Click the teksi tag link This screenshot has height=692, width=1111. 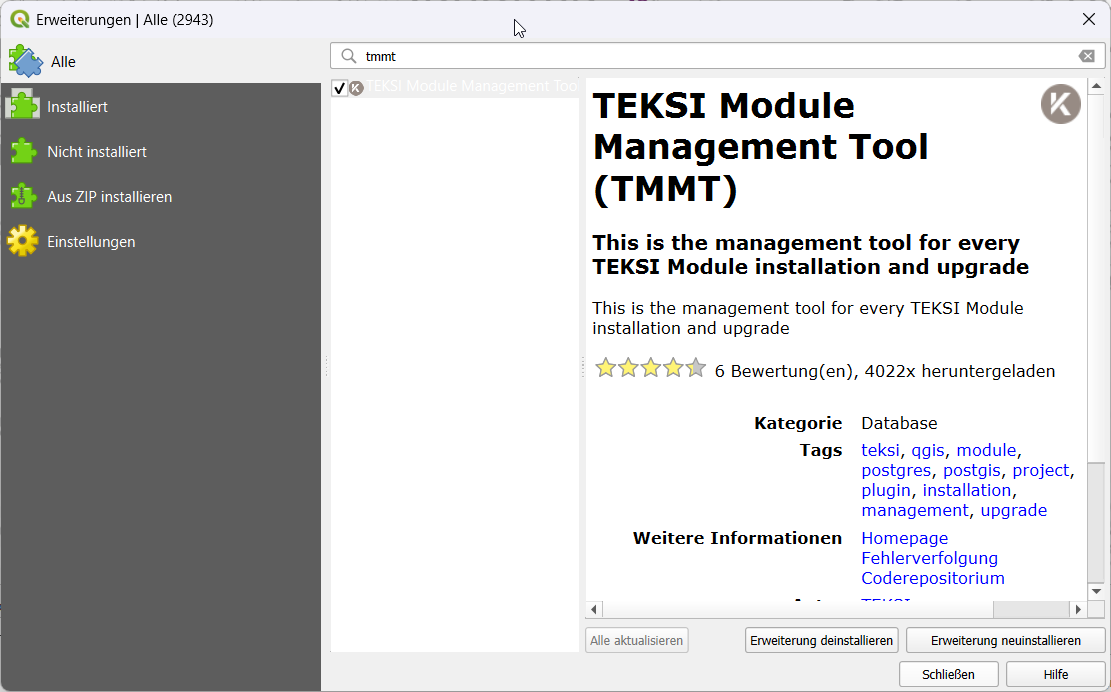(x=880, y=450)
